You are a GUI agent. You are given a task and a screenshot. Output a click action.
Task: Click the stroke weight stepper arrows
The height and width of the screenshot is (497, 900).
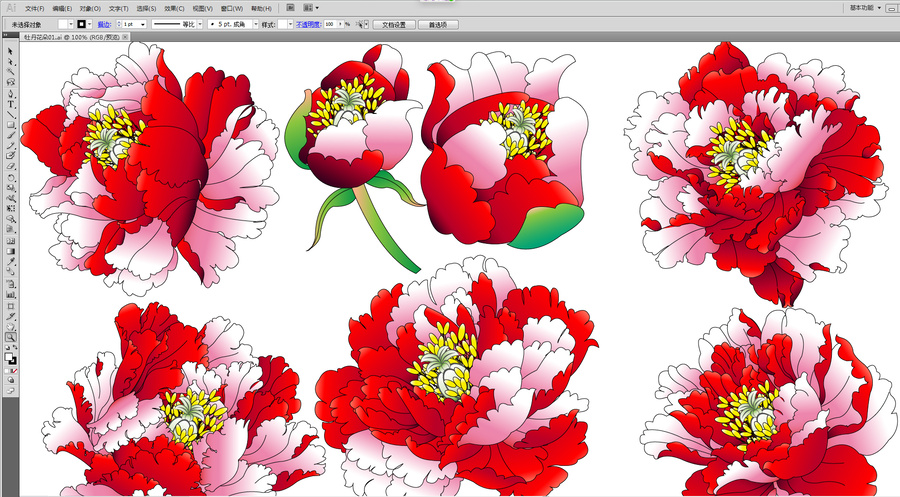click(119, 24)
